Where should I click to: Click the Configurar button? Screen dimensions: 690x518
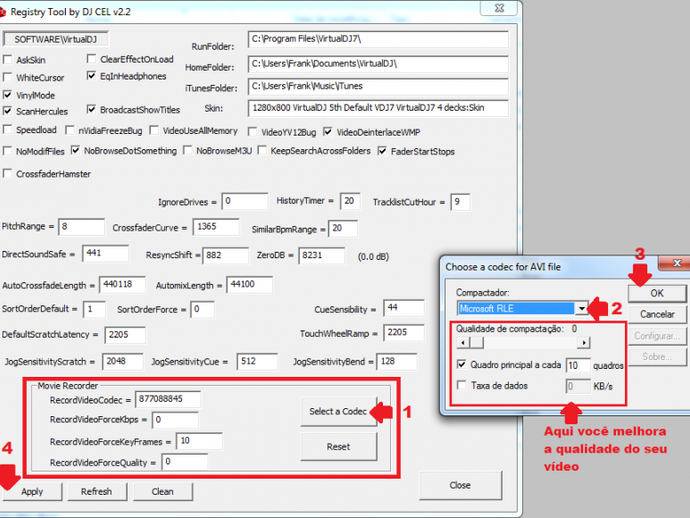point(657,336)
